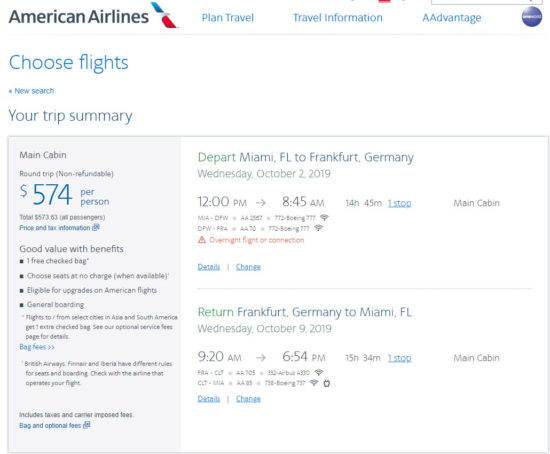This screenshot has width=550, height=454.
Task: Open the Bag fees link
Action: (x=37, y=347)
